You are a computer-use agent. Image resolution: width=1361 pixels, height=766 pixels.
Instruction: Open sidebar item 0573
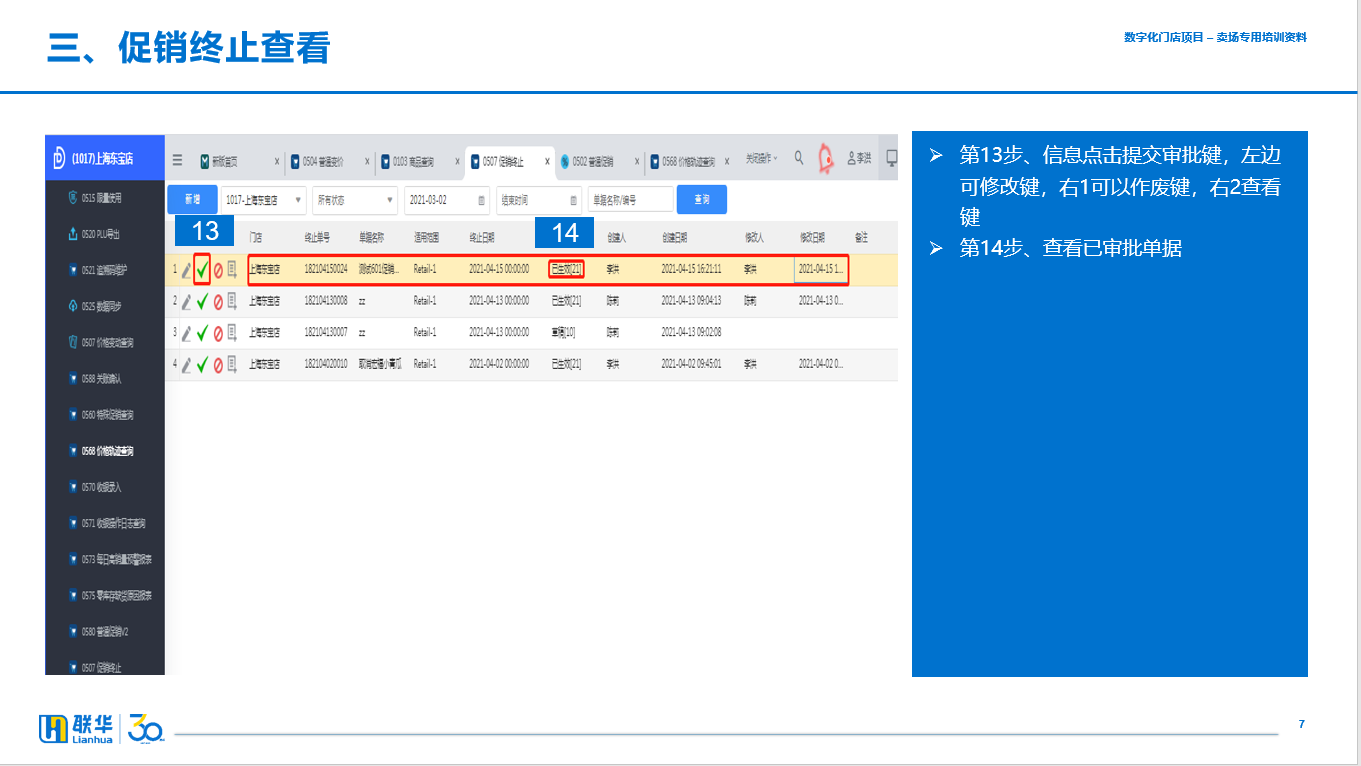(x=105, y=559)
